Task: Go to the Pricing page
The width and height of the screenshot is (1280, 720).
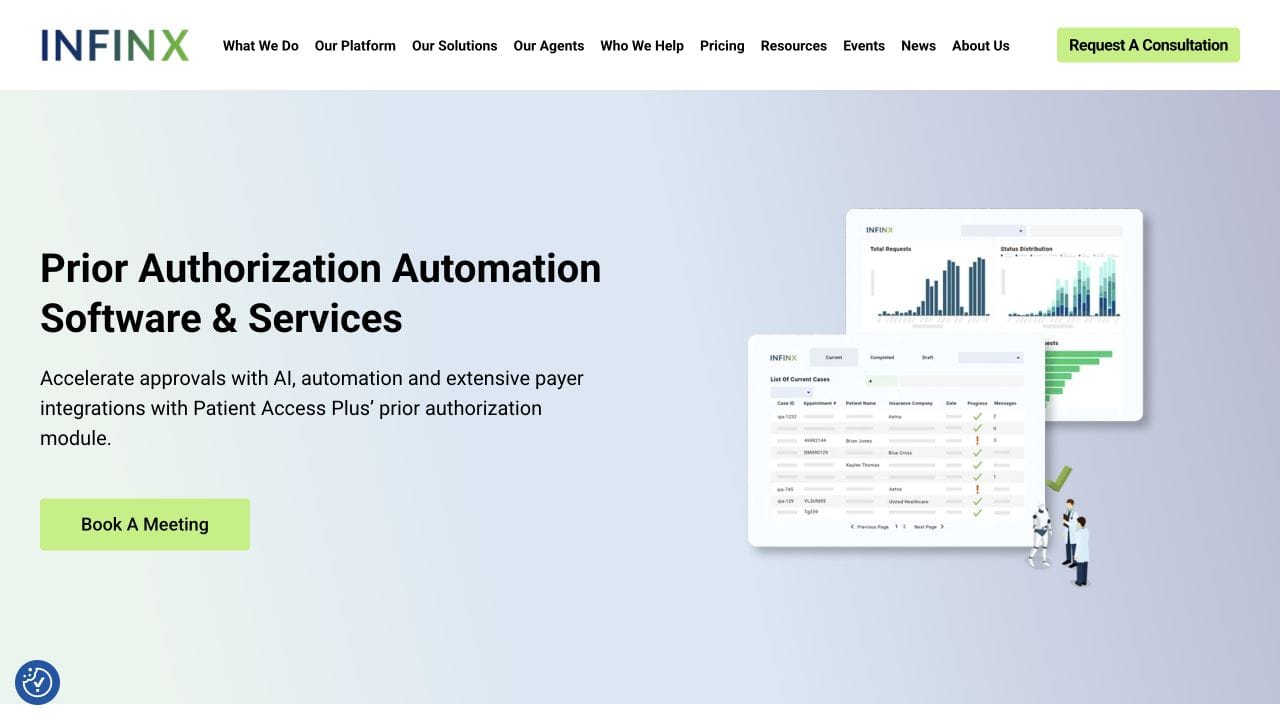Action: pyautogui.click(x=722, y=46)
